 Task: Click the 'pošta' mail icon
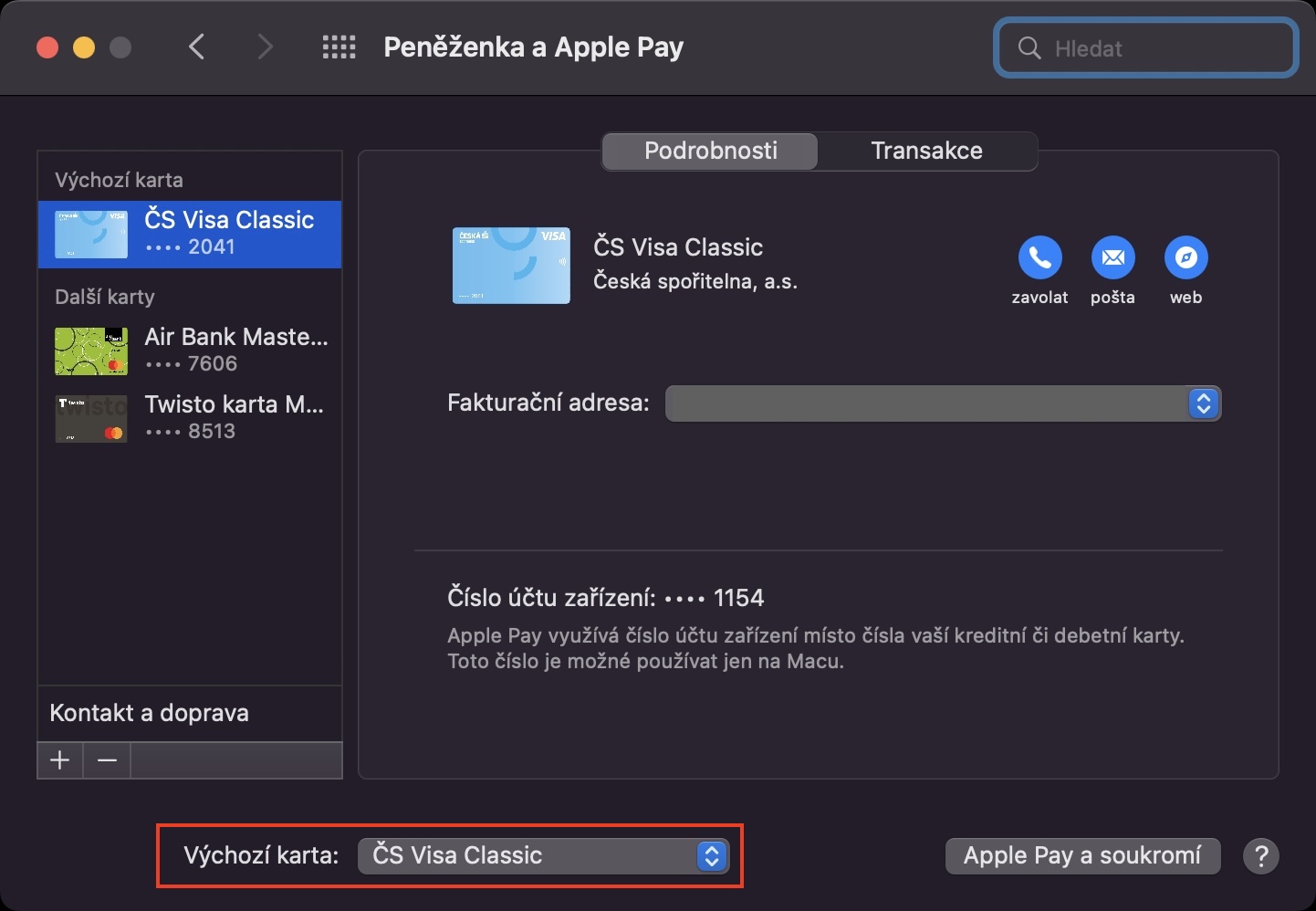click(x=1112, y=258)
